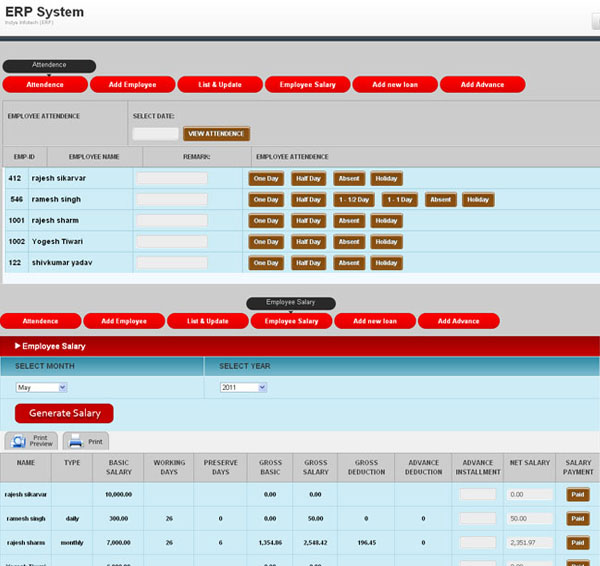Click the Print icon button
This screenshot has width=600, height=566.
tap(86, 441)
